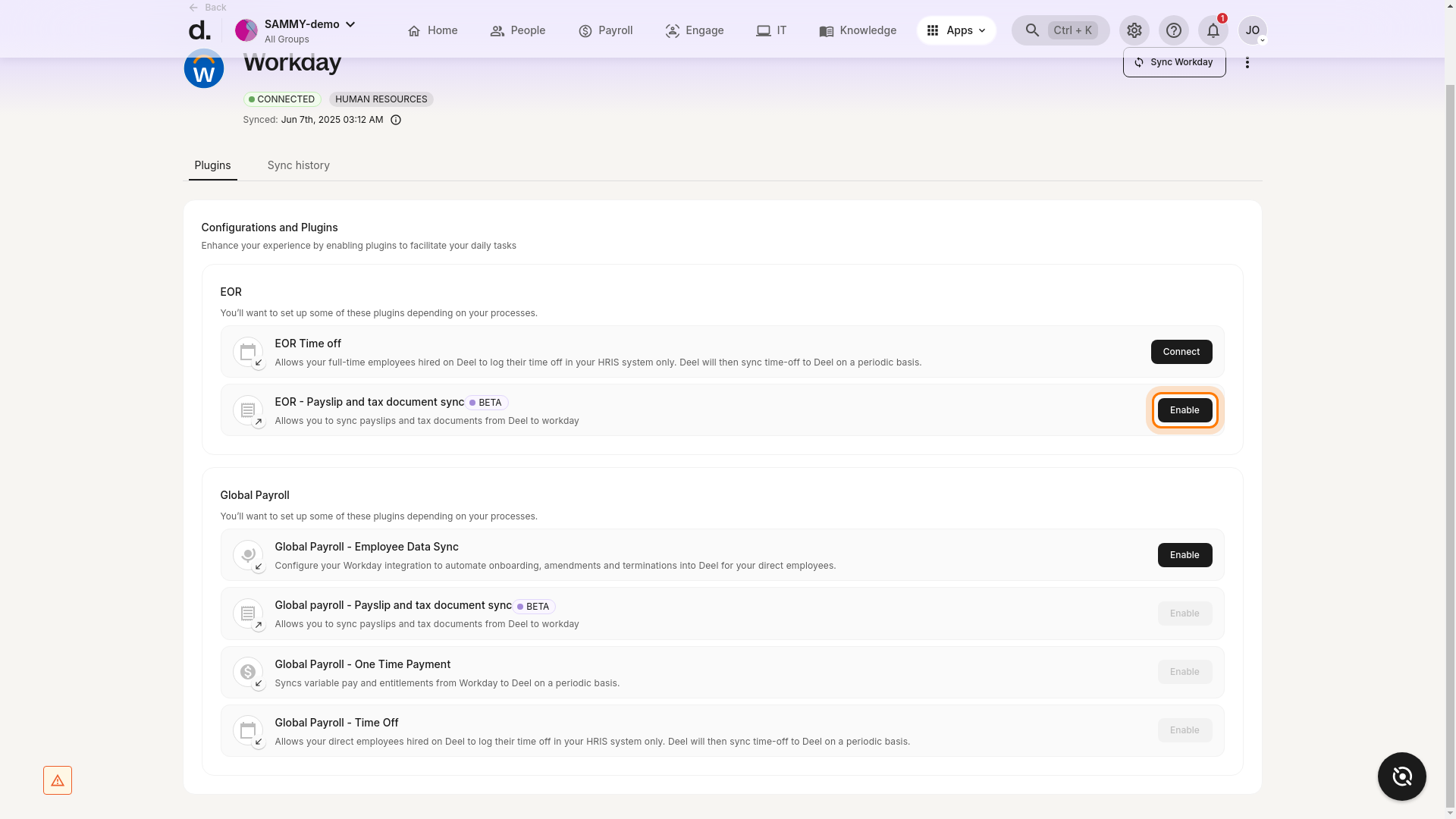Expand the Apps dropdown
Viewport: 1456px width, 819px height.
pyautogui.click(x=956, y=30)
